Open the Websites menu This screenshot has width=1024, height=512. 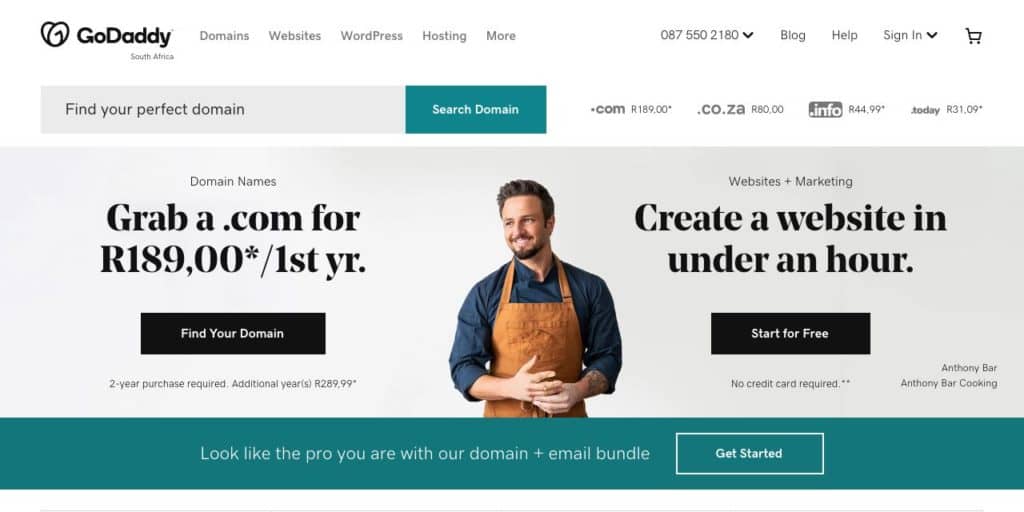coord(295,36)
